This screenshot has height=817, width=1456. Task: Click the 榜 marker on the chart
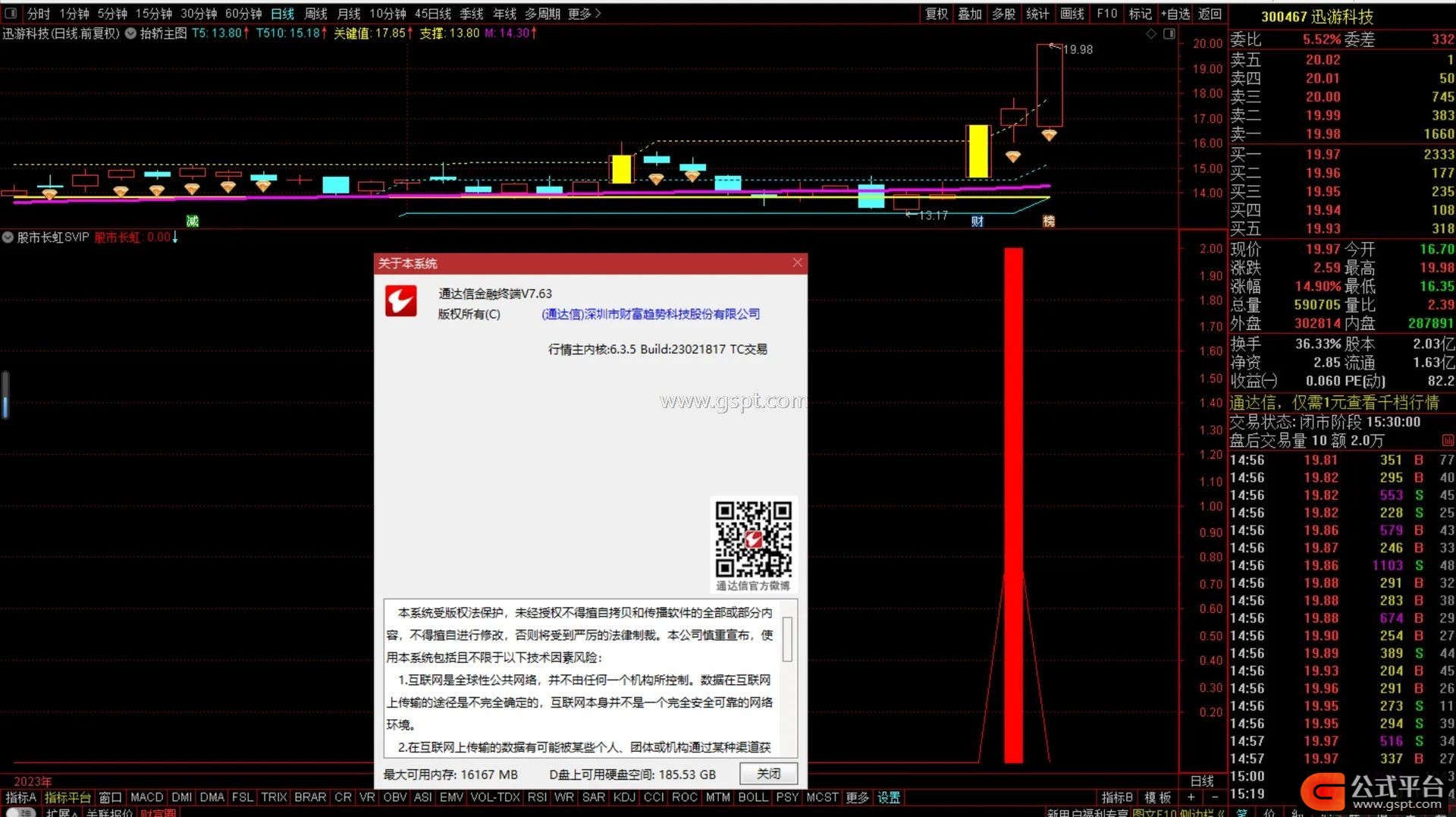tap(1049, 222)
